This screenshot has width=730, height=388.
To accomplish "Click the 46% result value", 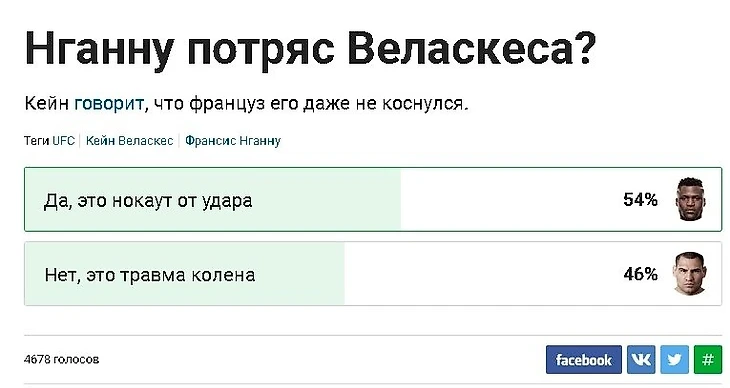I will [x=641, y=274].
